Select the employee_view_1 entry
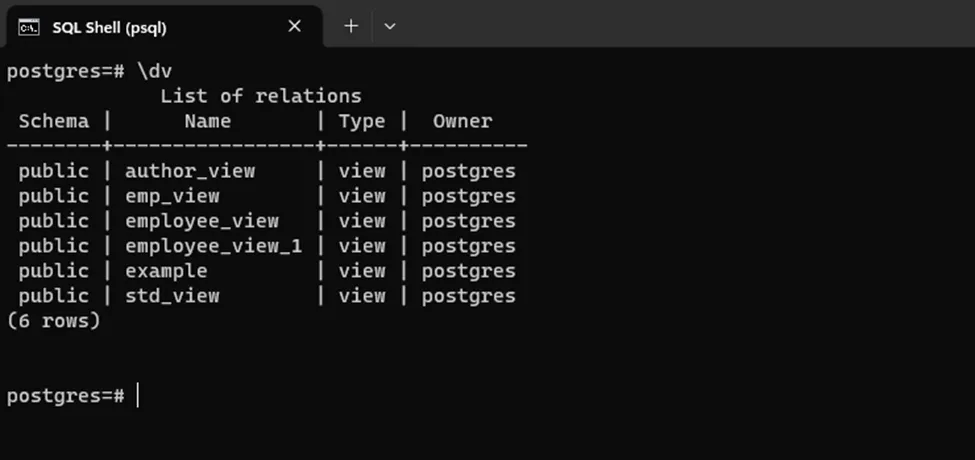The image size is (975, 460). pyautogui.click(x=213, y=246)
